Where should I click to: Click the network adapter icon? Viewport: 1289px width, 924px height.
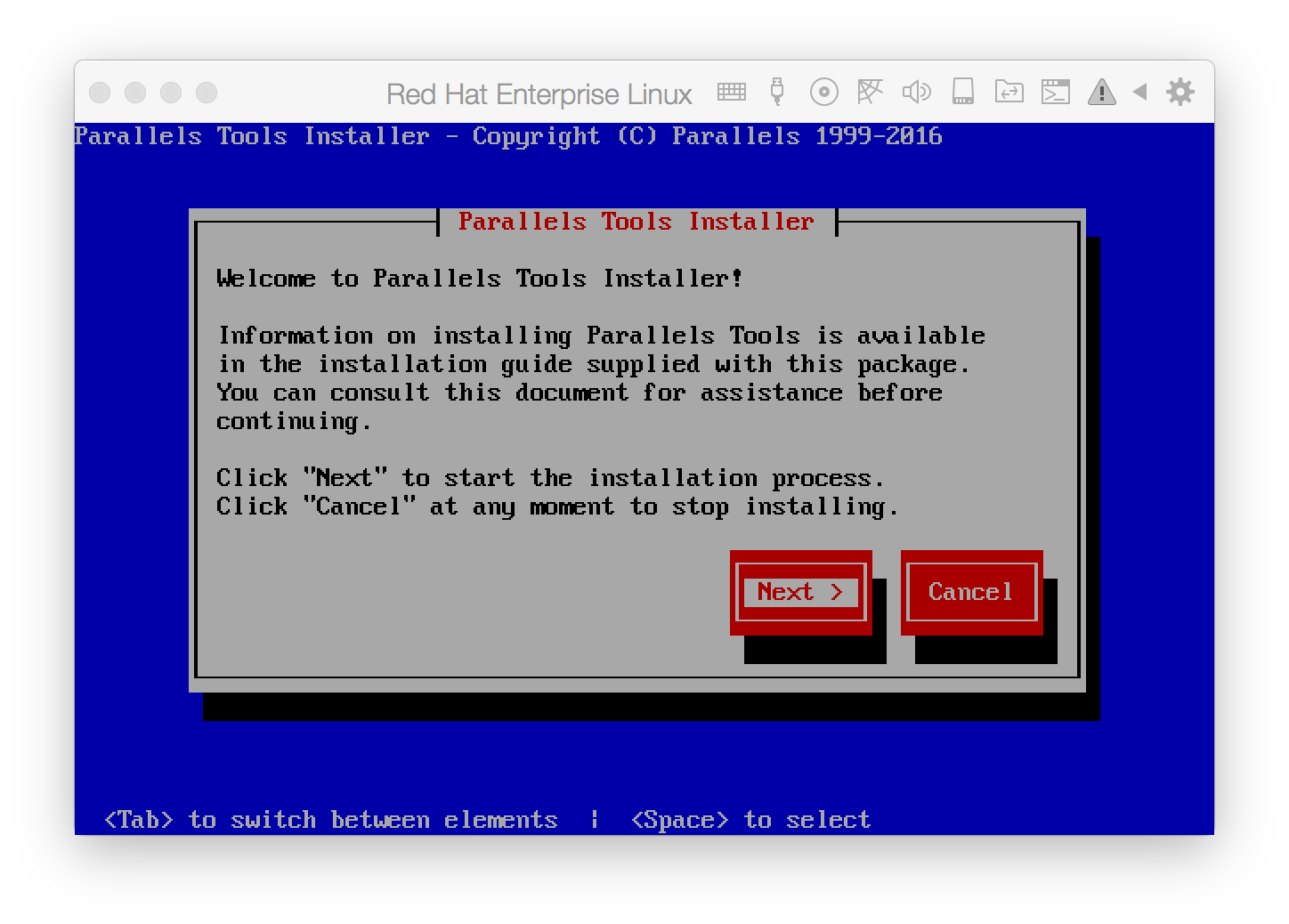coord(870,92)
